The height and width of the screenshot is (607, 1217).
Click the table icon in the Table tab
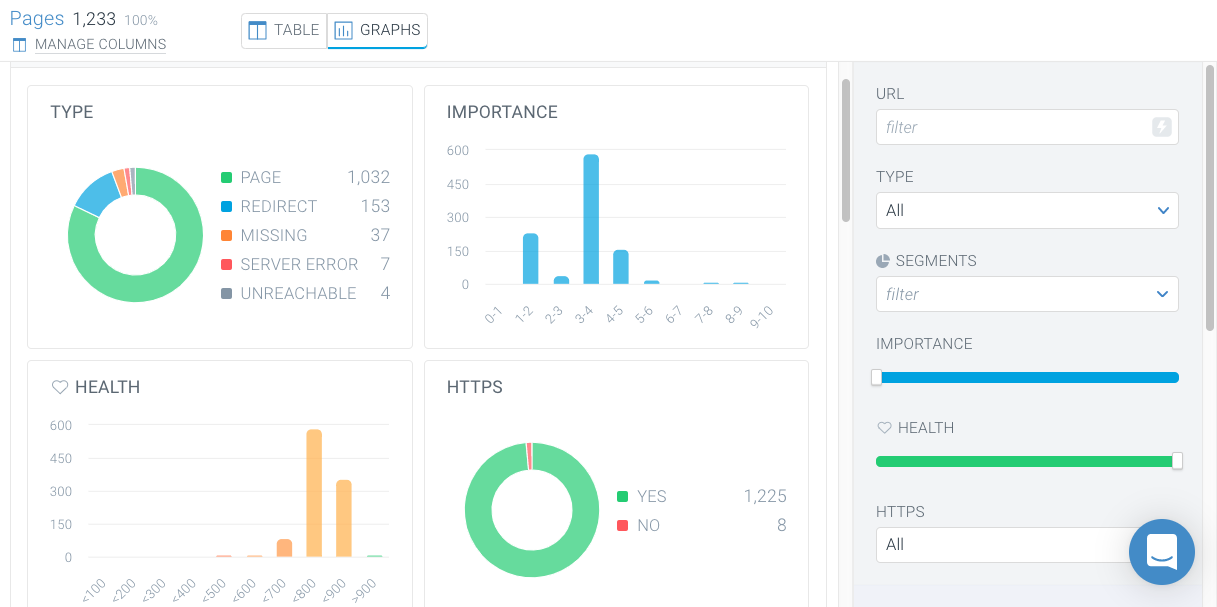(258, 30)
